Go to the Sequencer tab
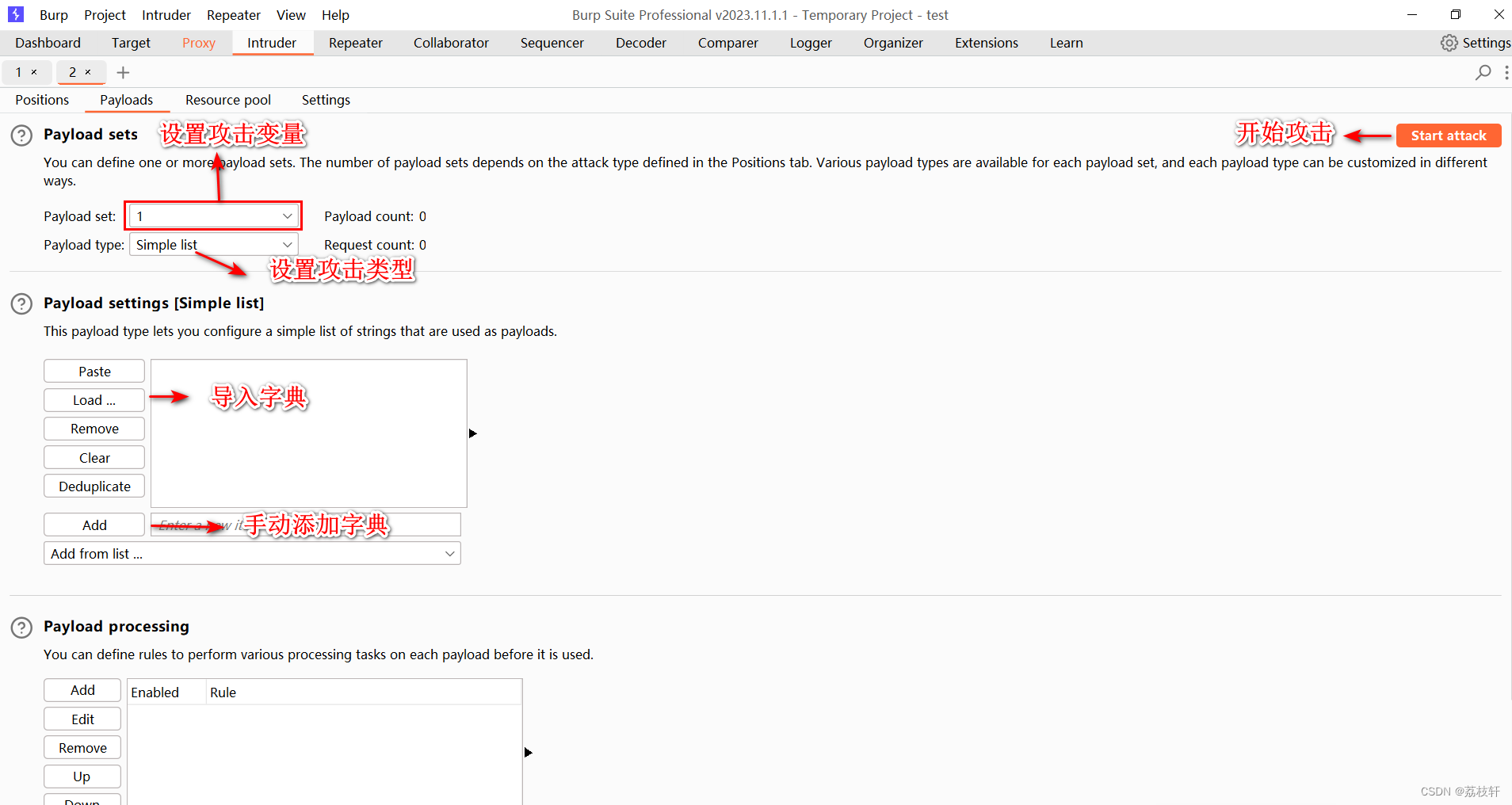 pyautogui.click(x=552, y=43)
